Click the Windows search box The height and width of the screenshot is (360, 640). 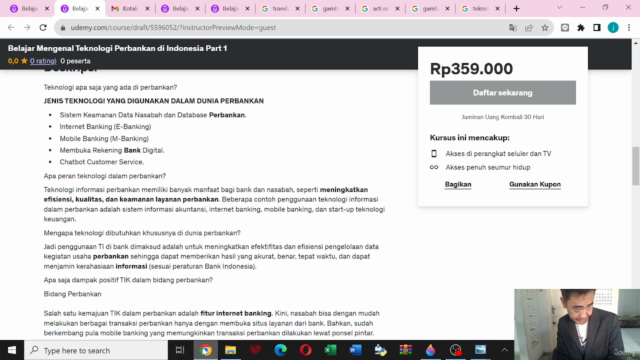pos(96,350)
